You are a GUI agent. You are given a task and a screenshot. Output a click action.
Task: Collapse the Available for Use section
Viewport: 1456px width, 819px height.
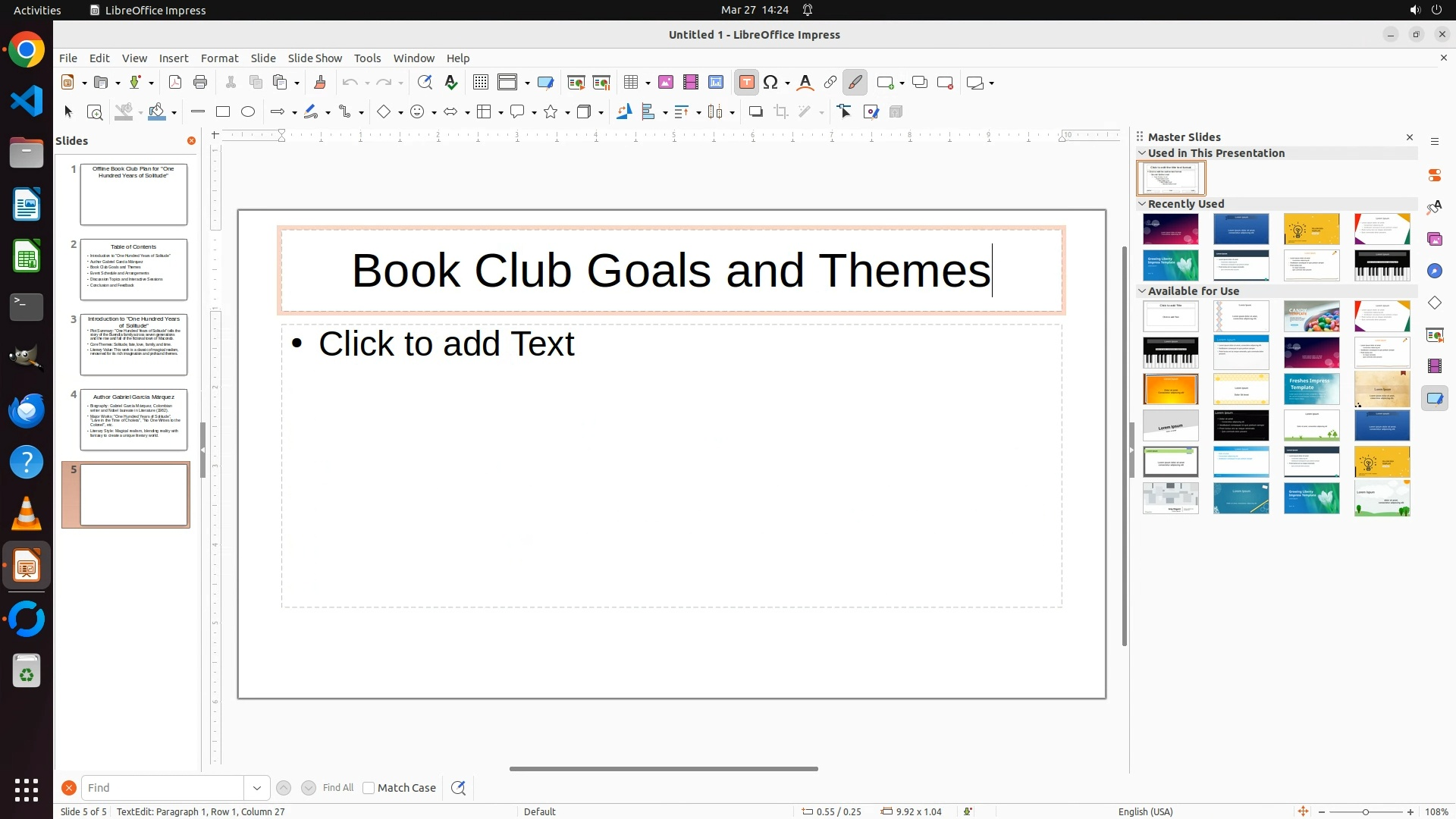(x=1142, y=291)
